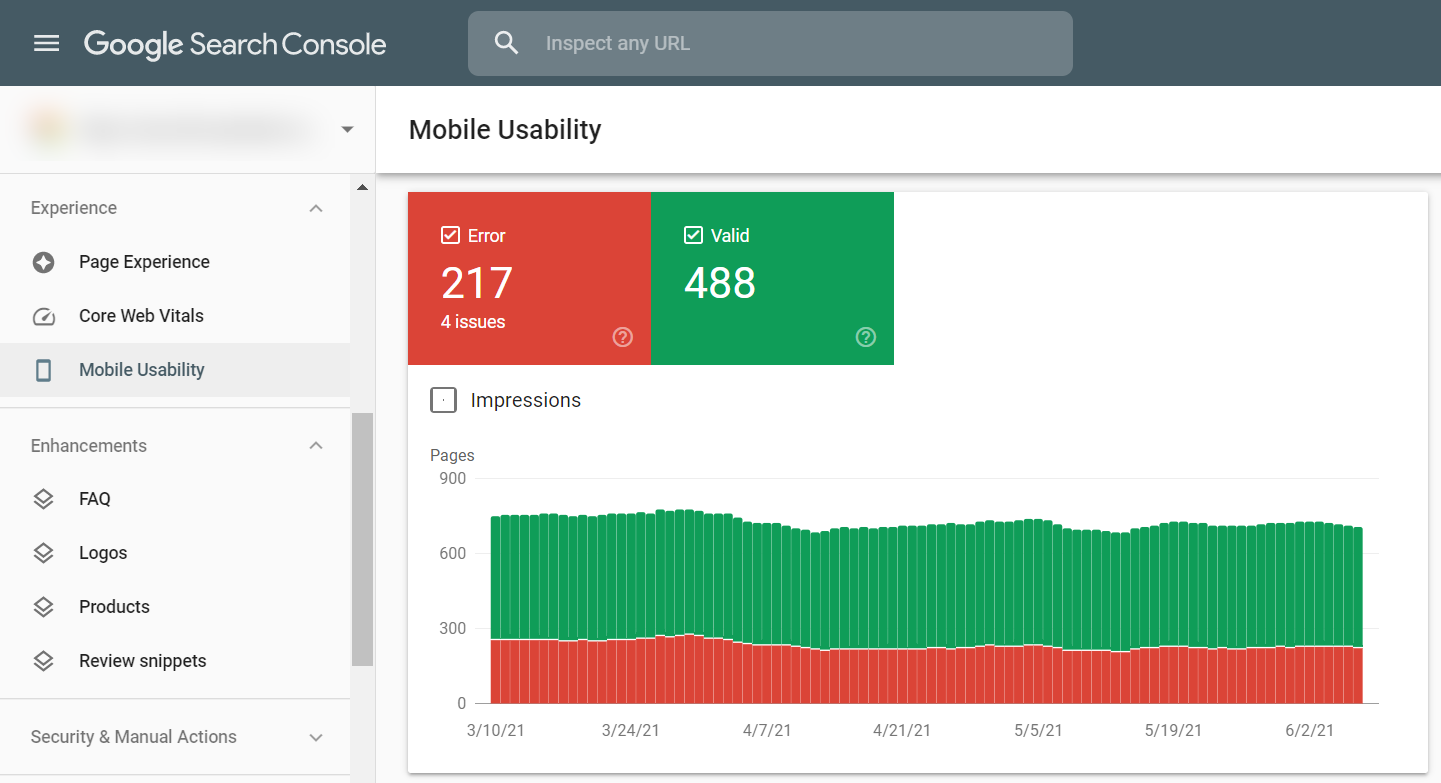
Task: Enable the Impressions checkbox
Action: 443,400
